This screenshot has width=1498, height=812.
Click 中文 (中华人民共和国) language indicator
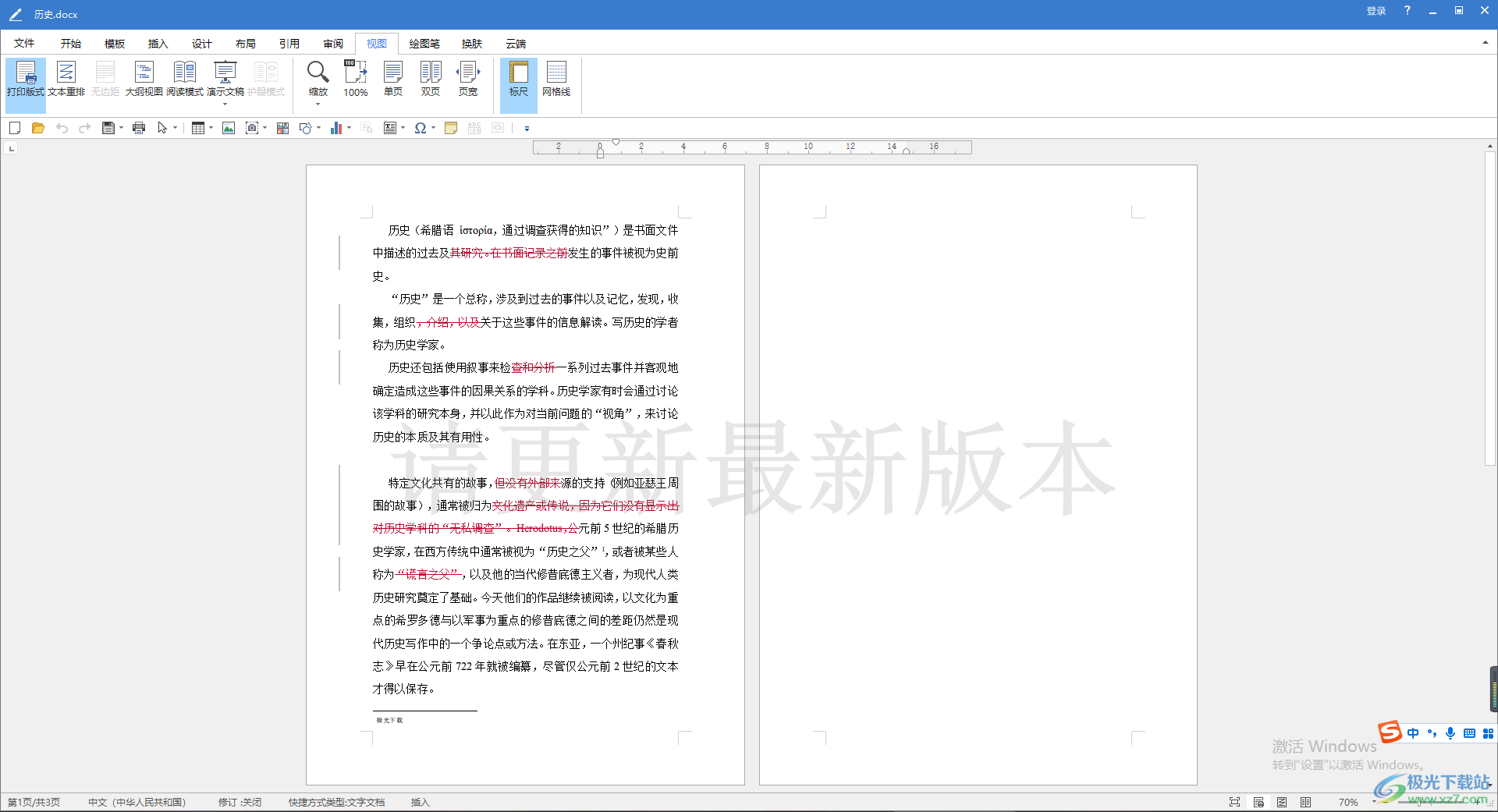point(137,802)
